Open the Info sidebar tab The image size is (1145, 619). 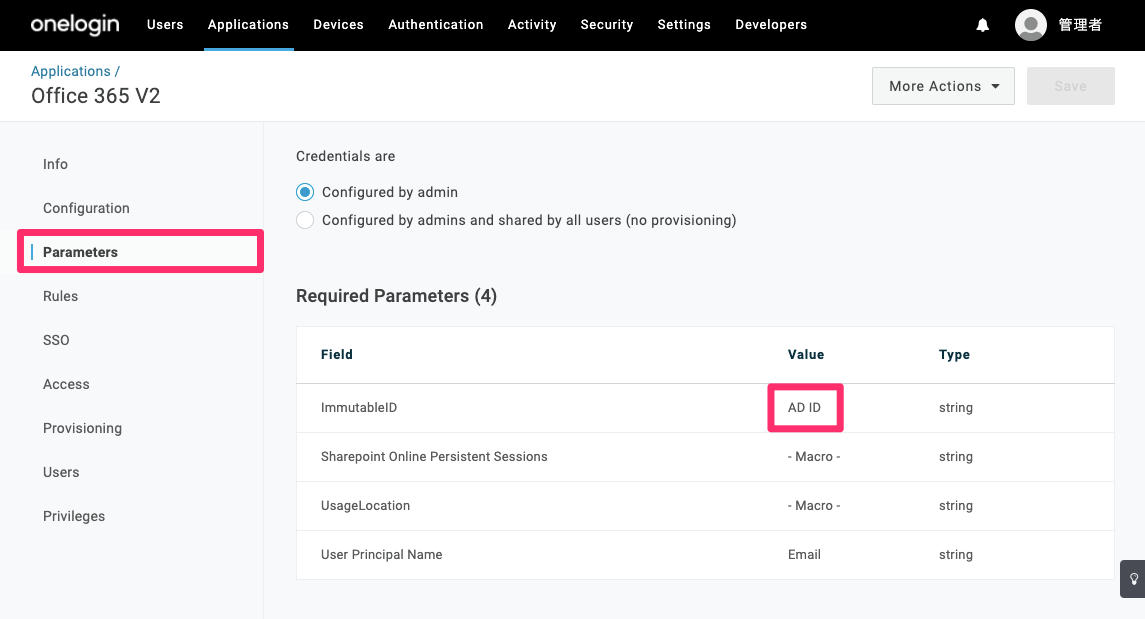pyautogui.click(x=55, y=164)
